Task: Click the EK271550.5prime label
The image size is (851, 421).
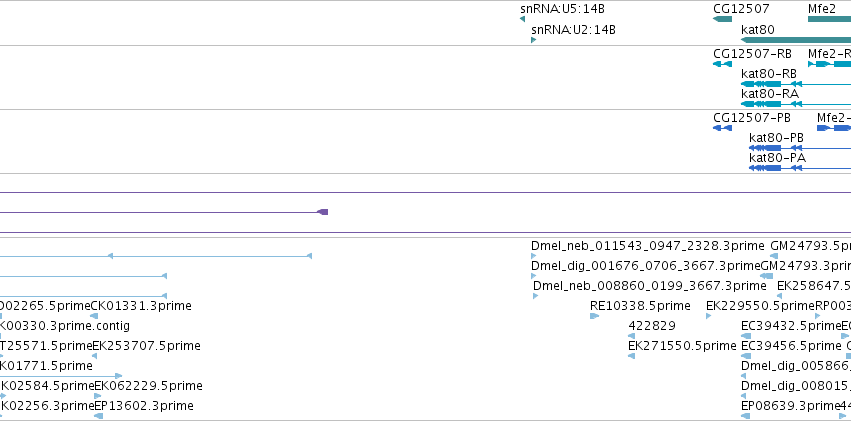Action: click(x=682, y=346)
